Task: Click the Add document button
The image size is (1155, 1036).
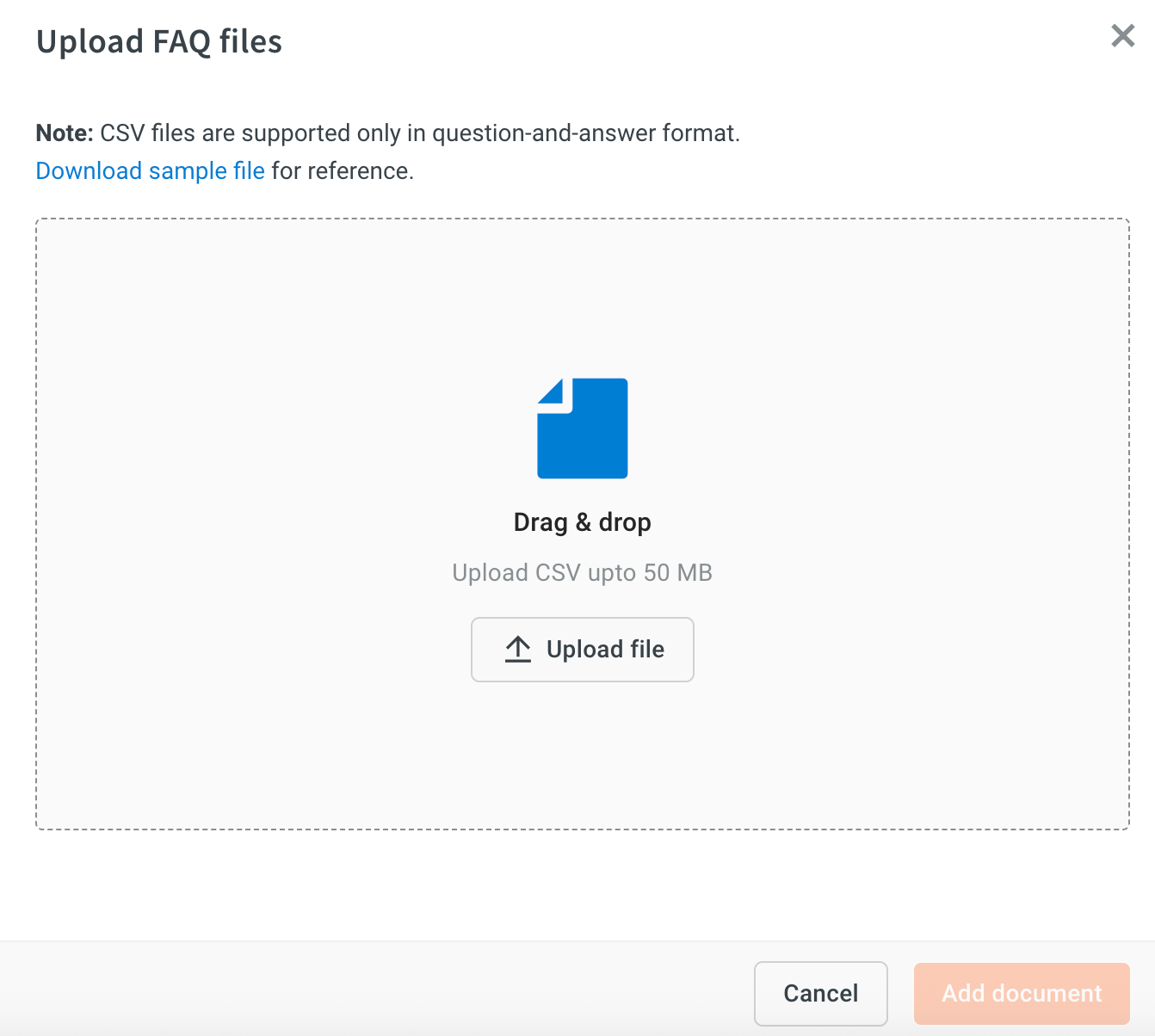Action: pyautogui.click(x=1022, y=994)
